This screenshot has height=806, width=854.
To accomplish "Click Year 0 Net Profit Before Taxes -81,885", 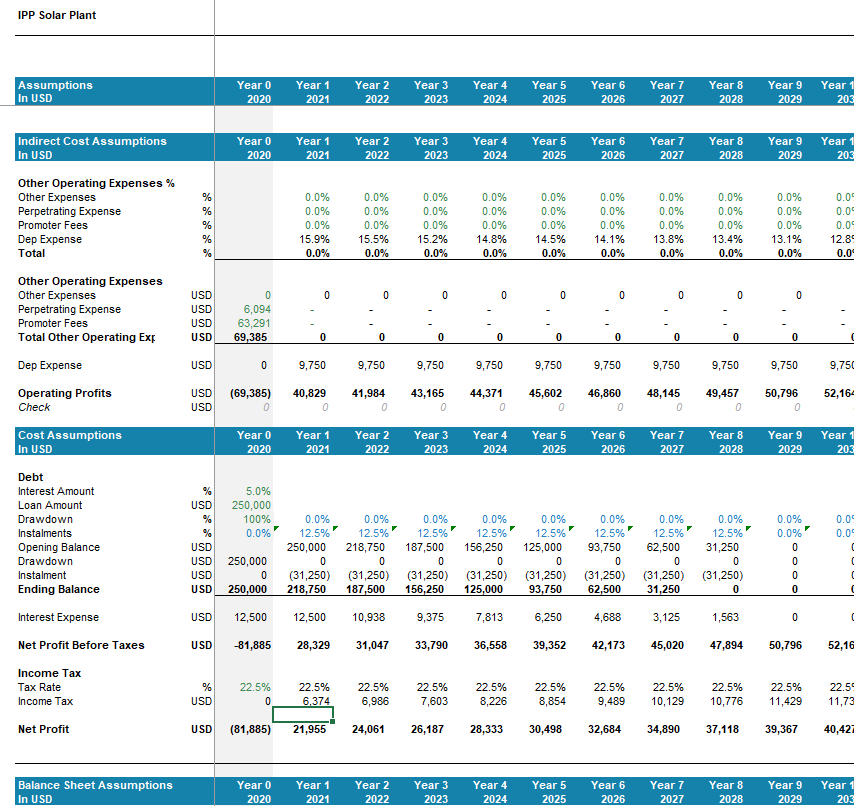I will point(250,646).
